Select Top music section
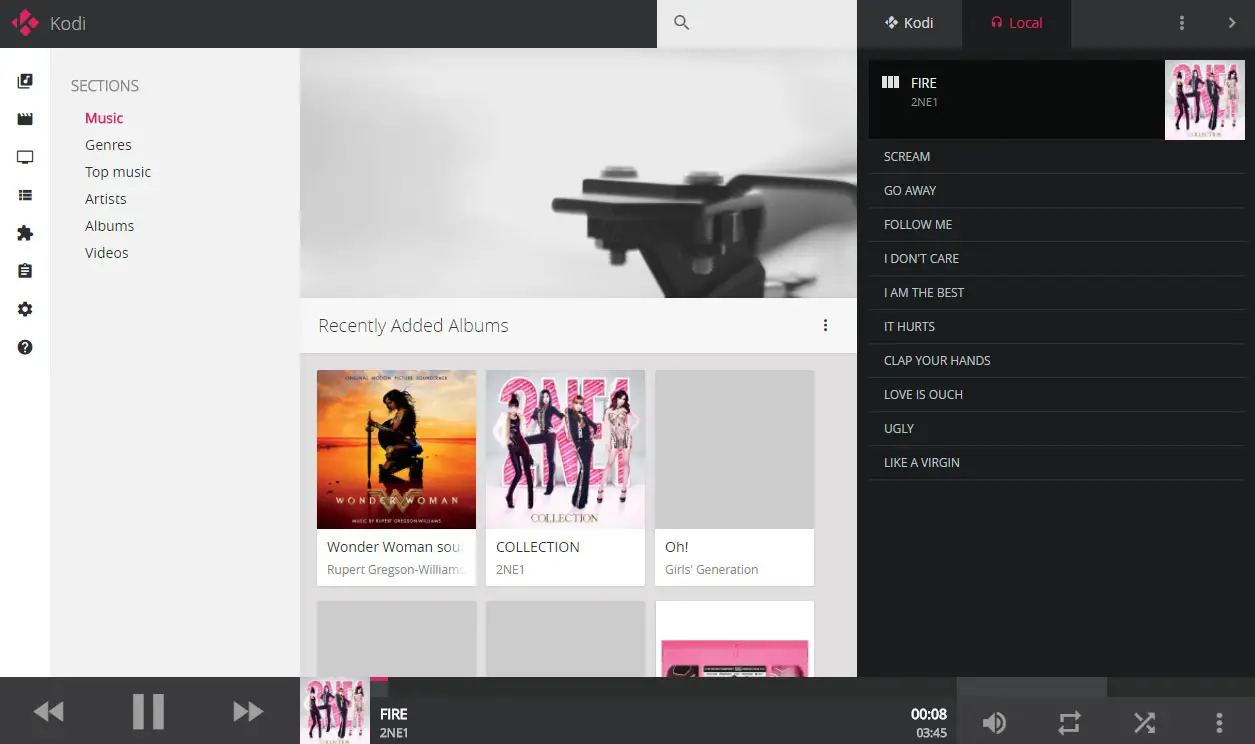Viewport: 1255px width, 744px height. click(118, 172)
